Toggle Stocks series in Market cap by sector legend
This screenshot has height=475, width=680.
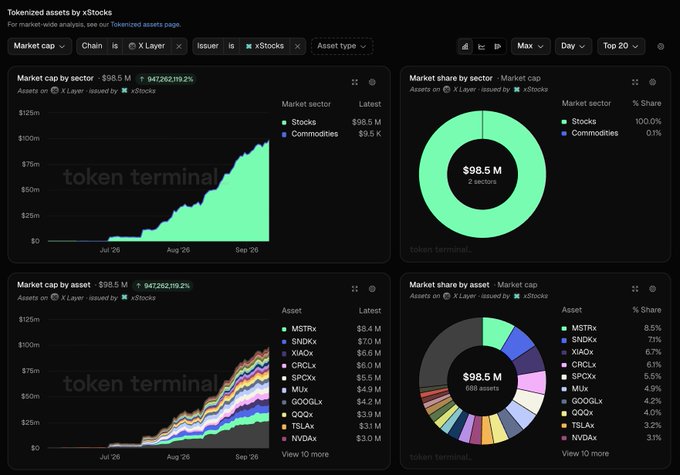click(x=331, y=122)
